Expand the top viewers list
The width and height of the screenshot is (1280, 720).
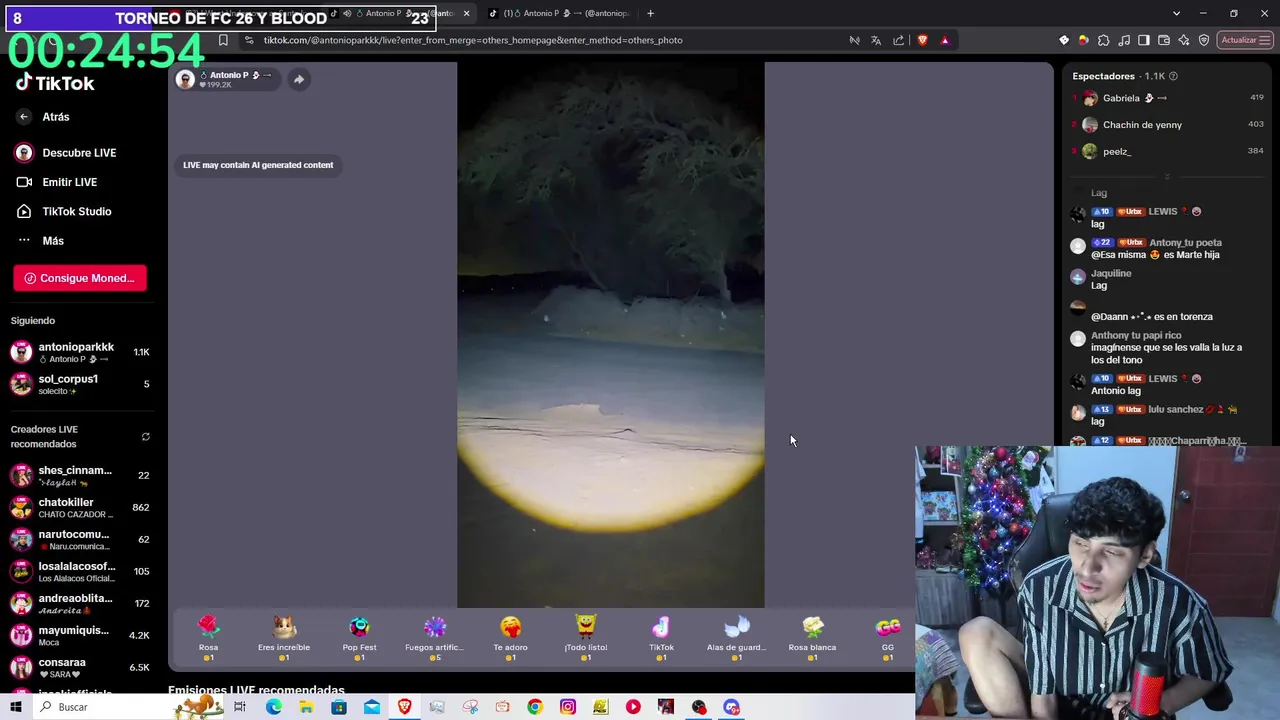pos(1167,177)
